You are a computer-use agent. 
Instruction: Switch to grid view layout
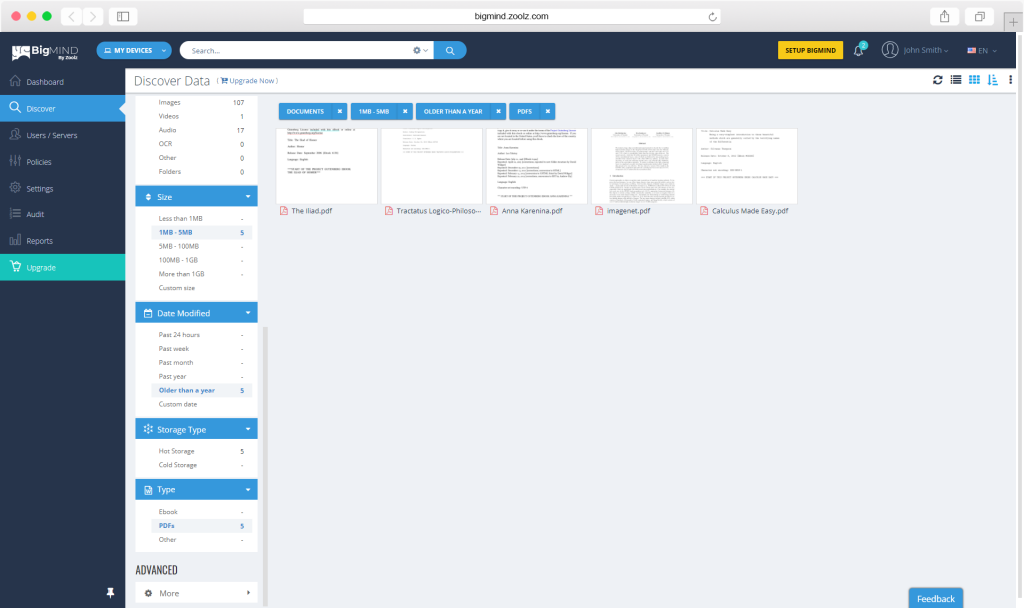coord(973,80)
